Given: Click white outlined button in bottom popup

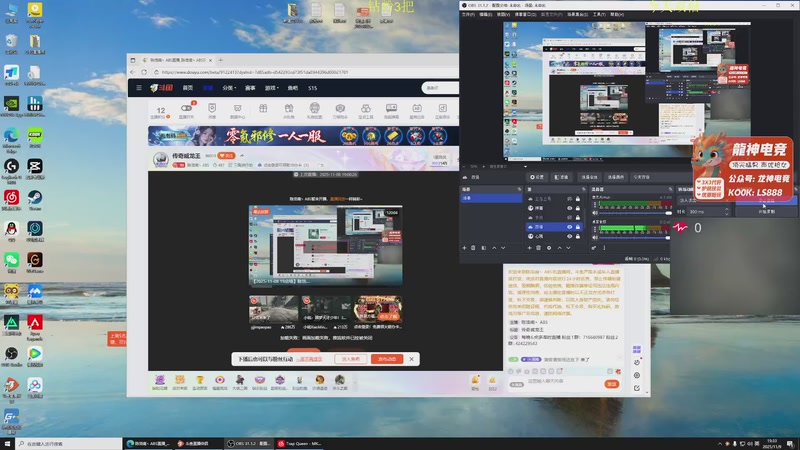Looking at the screenshot, I should (x=351, y=359).
